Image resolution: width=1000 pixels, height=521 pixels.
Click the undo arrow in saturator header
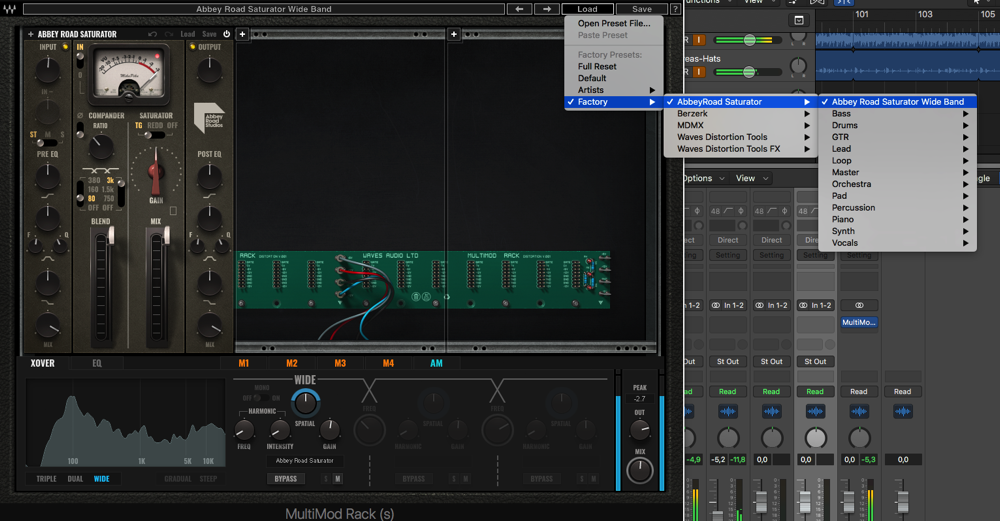[x=152, y=34]
